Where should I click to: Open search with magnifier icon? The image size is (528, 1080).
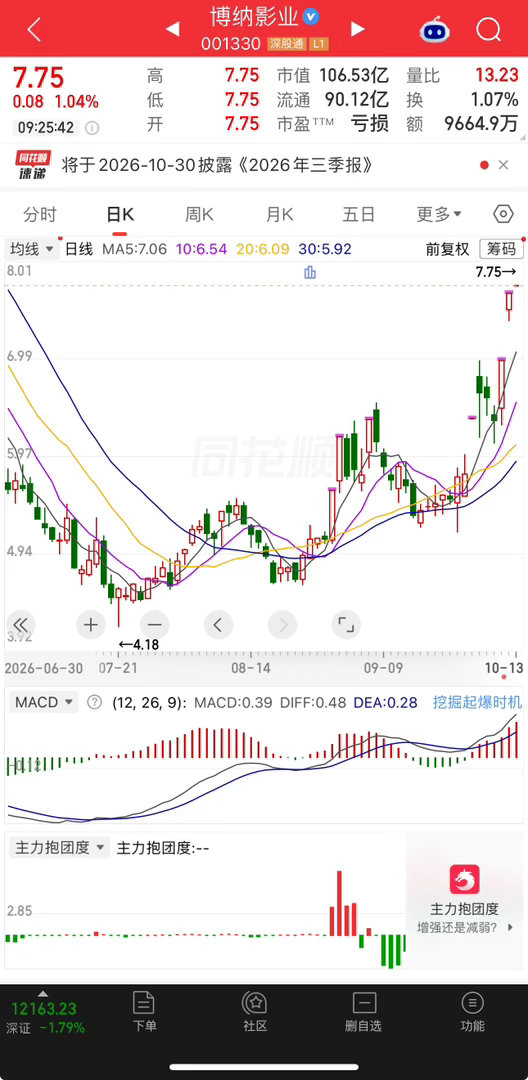tap(488, 30)
